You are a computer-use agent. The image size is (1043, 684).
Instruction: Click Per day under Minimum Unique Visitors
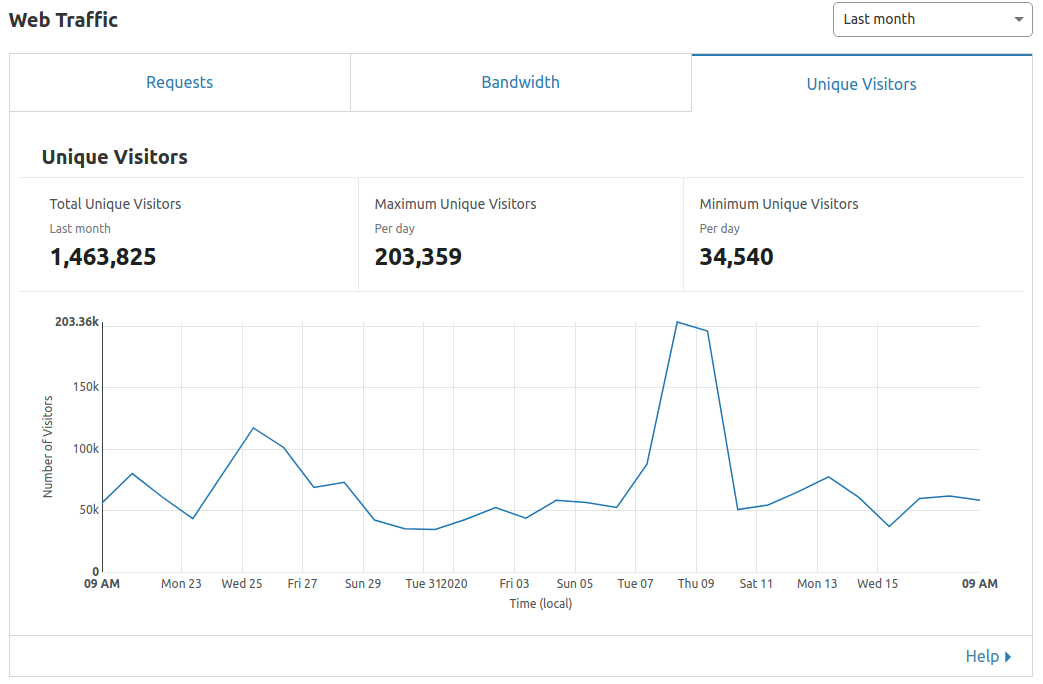click(x=720, y=229)
